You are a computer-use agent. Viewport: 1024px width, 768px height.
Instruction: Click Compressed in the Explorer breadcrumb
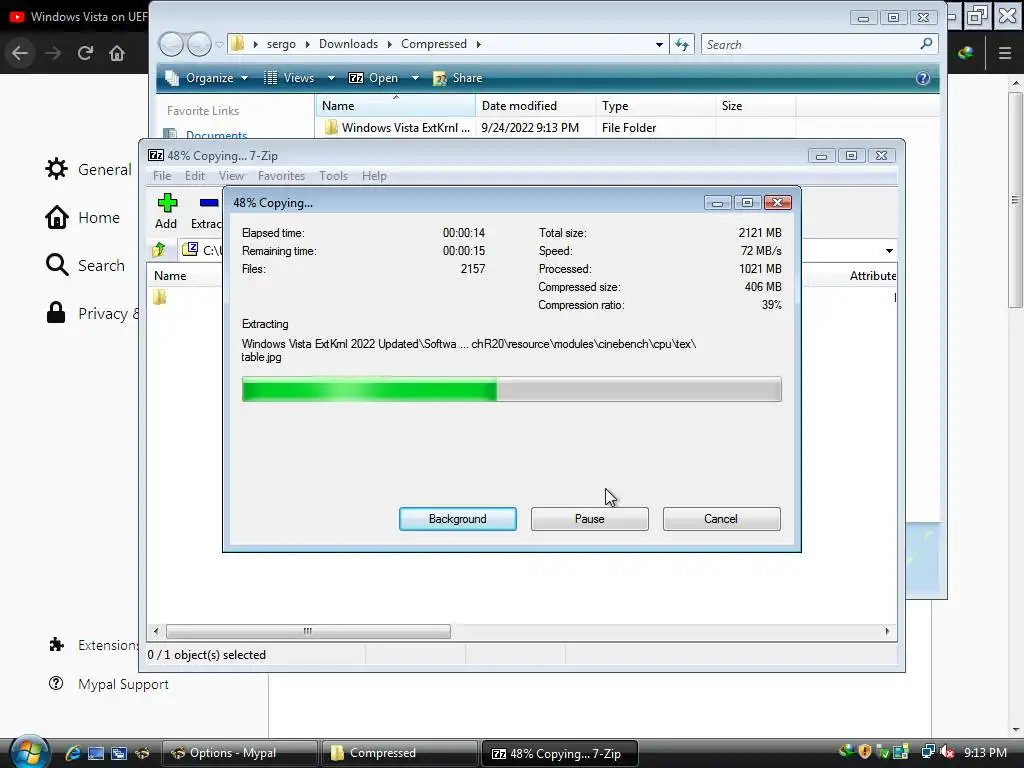pyautogui.click(x=434, y=44)
